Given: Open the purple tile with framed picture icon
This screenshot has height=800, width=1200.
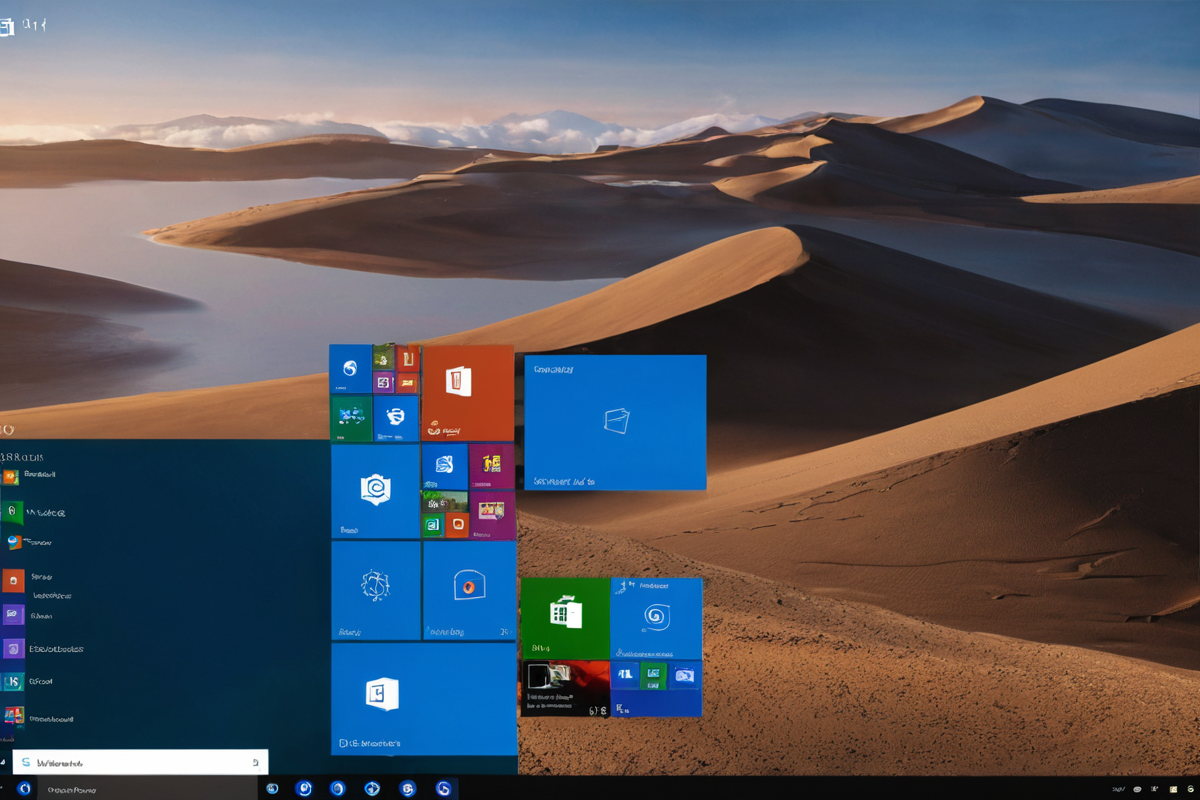Looking at the screenshot, I should point(491,515).
